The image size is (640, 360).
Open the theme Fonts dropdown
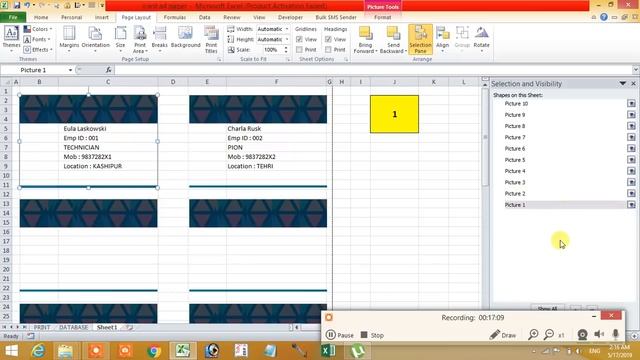click(37, 39)
